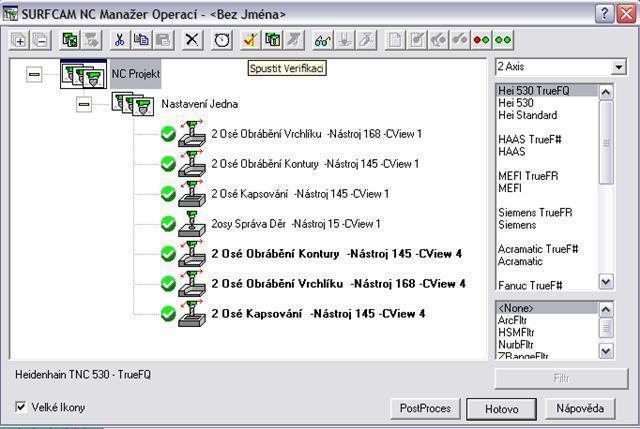Run verification with the red checkmark icon
Screen dimensions: 640x429
(x=251, y=40)
